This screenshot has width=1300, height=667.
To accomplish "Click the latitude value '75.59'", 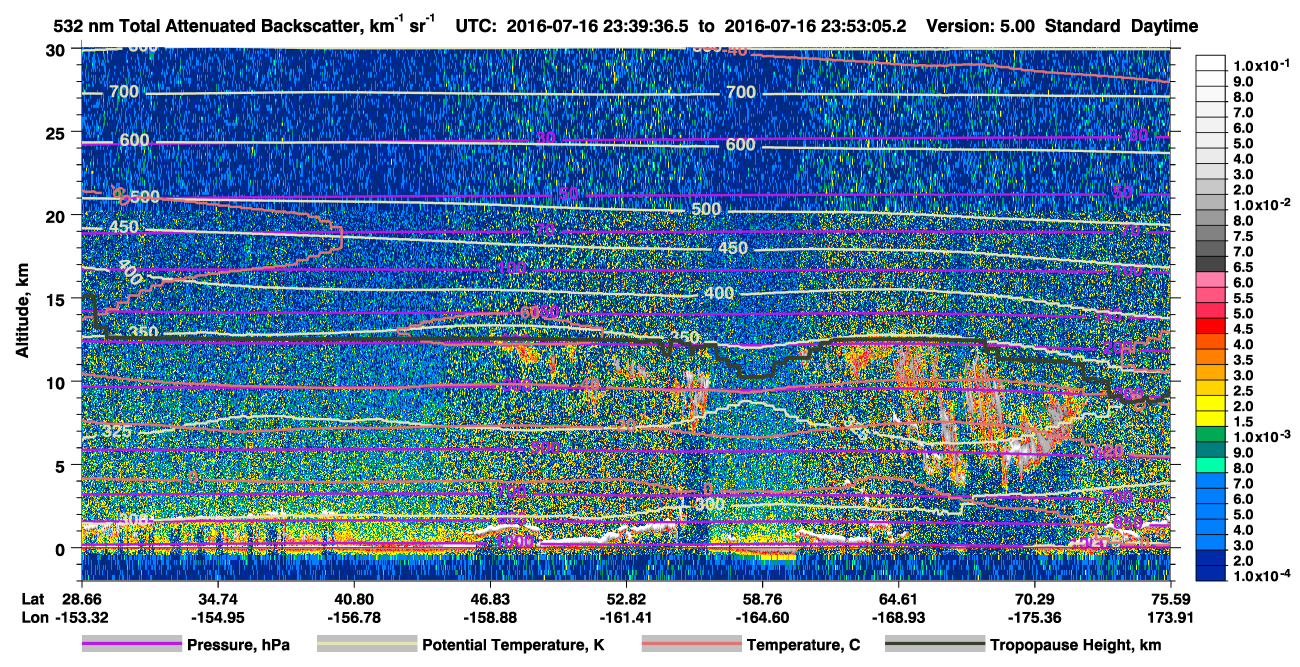I will point(1170,598).
